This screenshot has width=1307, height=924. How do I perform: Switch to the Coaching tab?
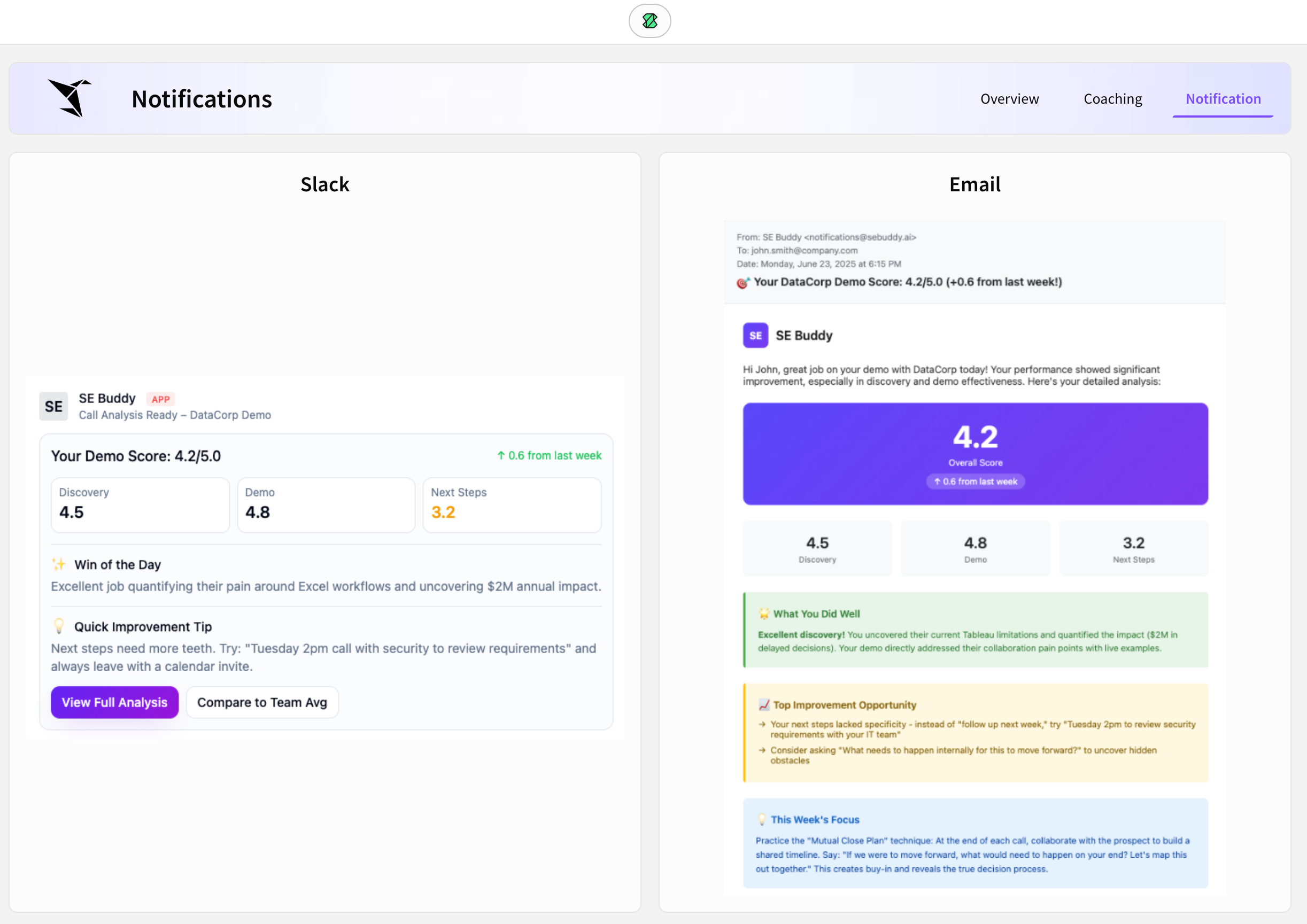[1112, 98]
